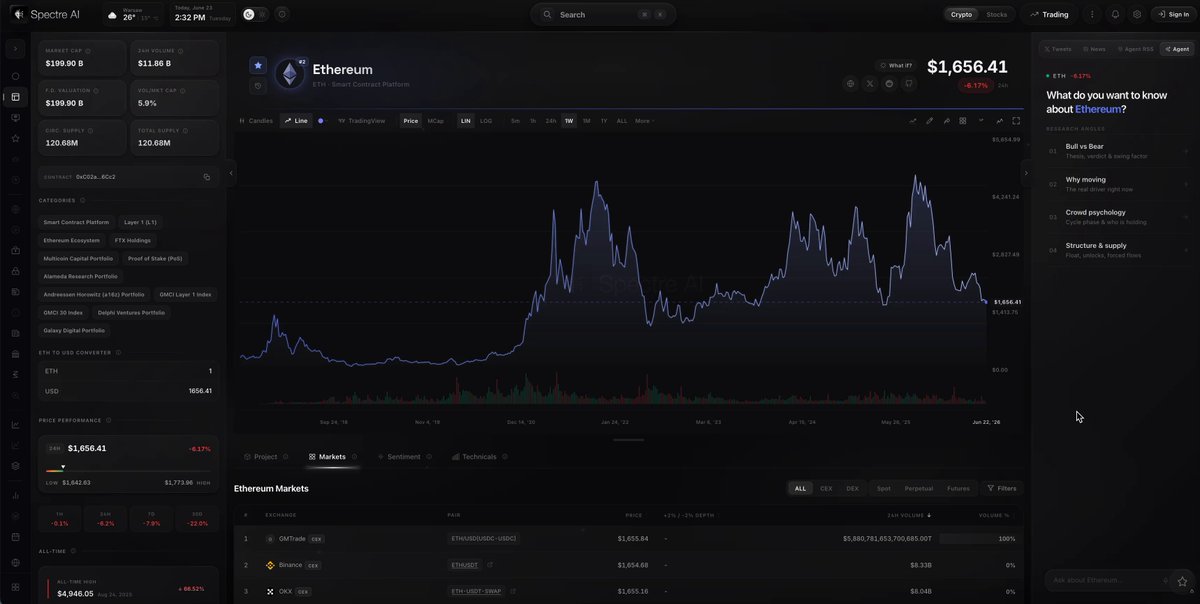
Task: Select Price chart mode
Action: (411, 121)
